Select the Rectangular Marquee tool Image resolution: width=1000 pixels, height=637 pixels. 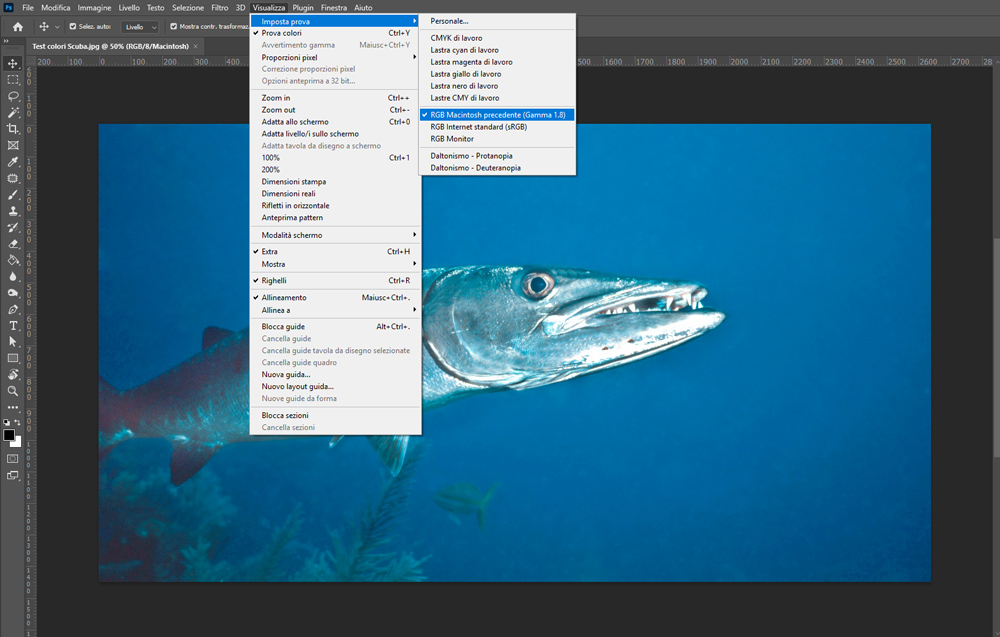13,79
